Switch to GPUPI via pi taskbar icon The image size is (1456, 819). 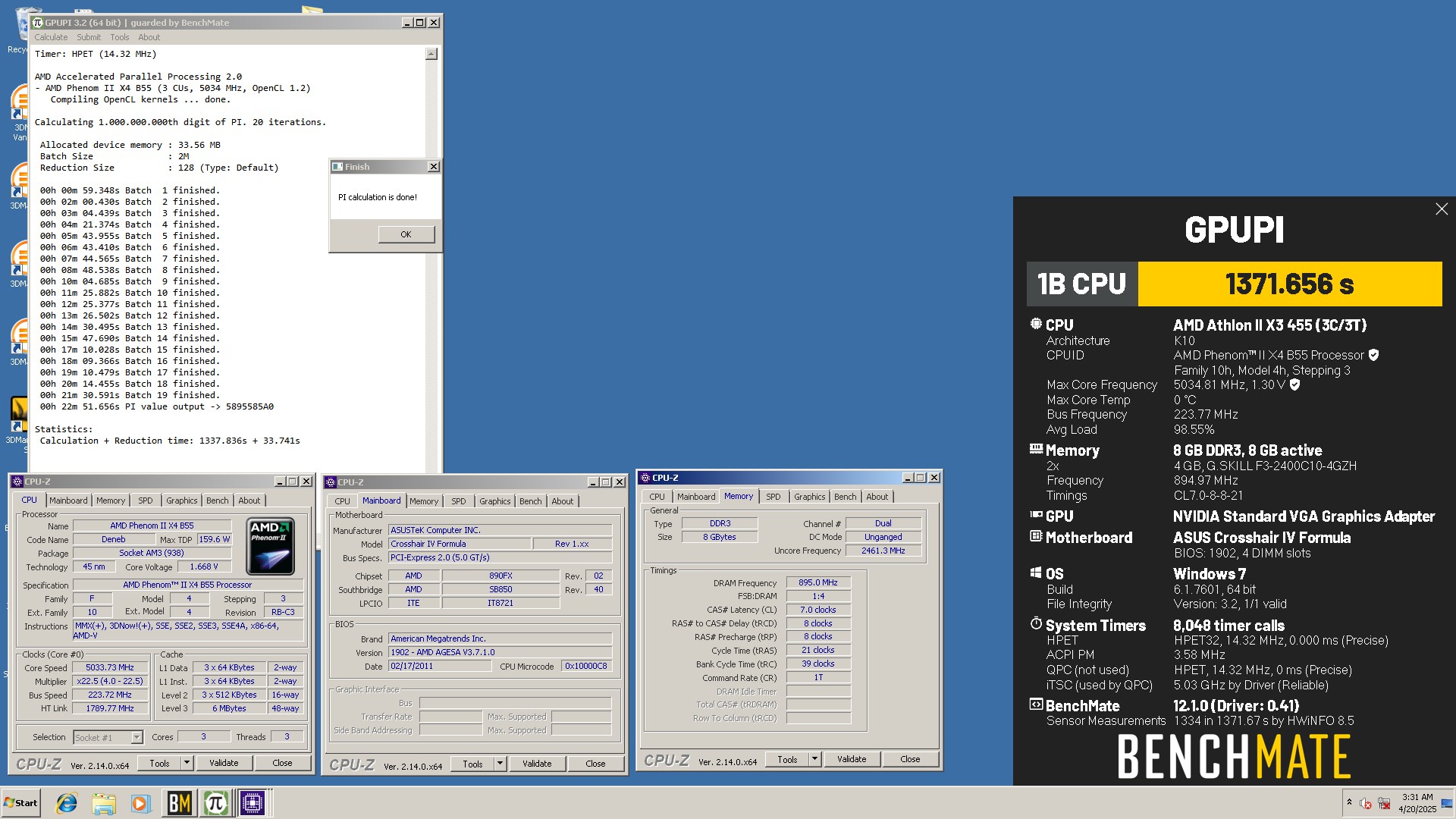pyautogui.click(x=215, y=803)
